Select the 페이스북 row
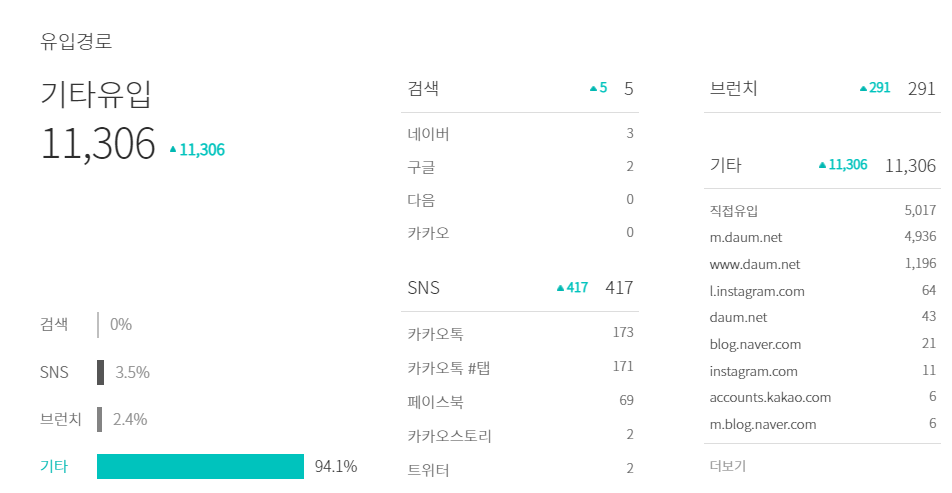The image size is (952, 493). pos(520,401)
